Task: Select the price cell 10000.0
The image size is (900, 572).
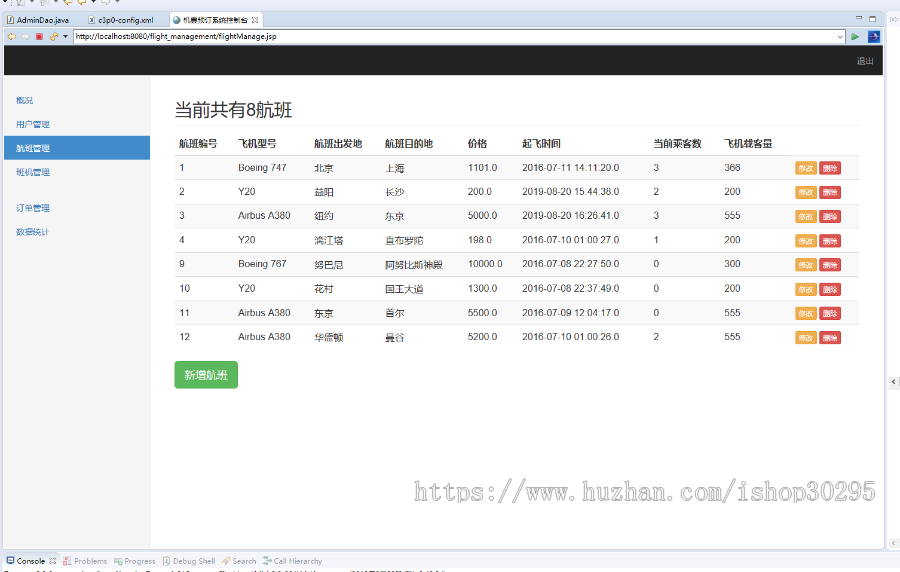Action: [485, 264]
